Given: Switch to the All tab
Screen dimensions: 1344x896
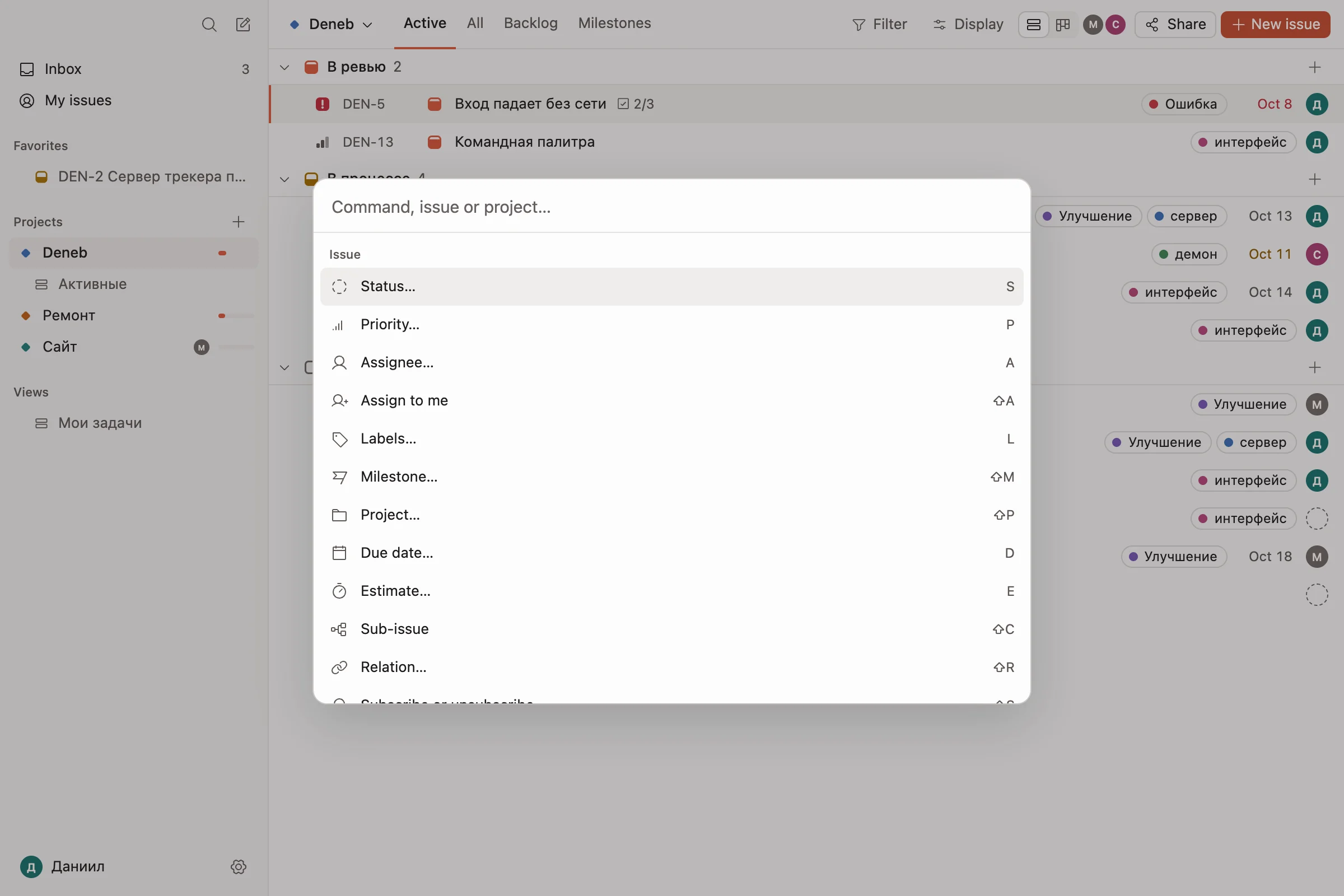Looking at the screenshot, I should [x=474, y=24].
